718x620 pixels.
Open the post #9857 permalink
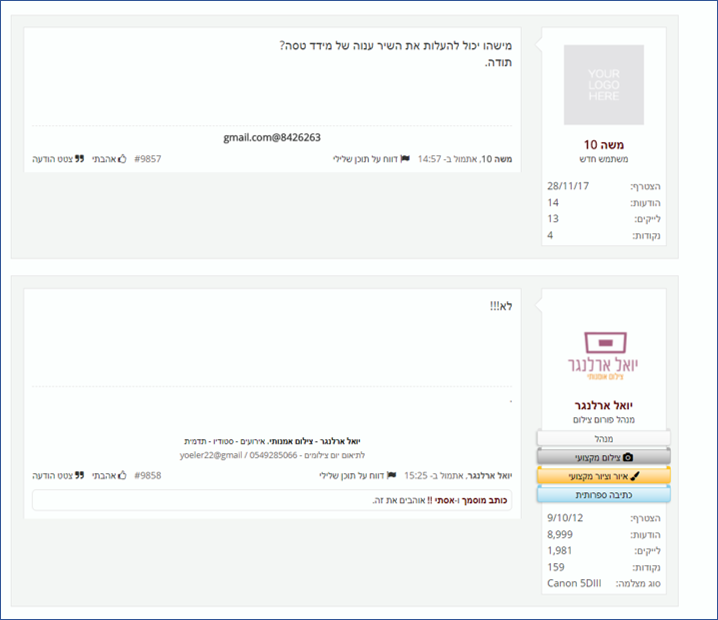pos(147,159)
